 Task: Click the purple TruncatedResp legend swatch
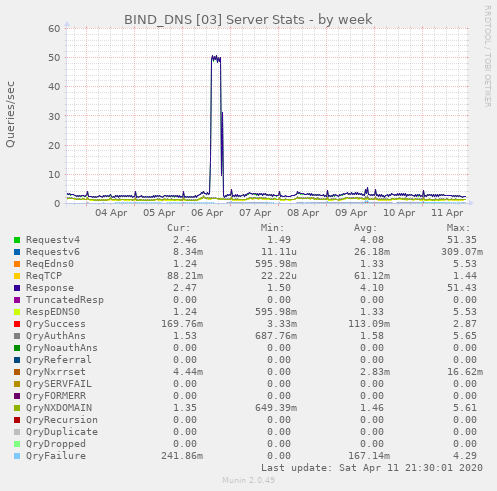(17, 300)
